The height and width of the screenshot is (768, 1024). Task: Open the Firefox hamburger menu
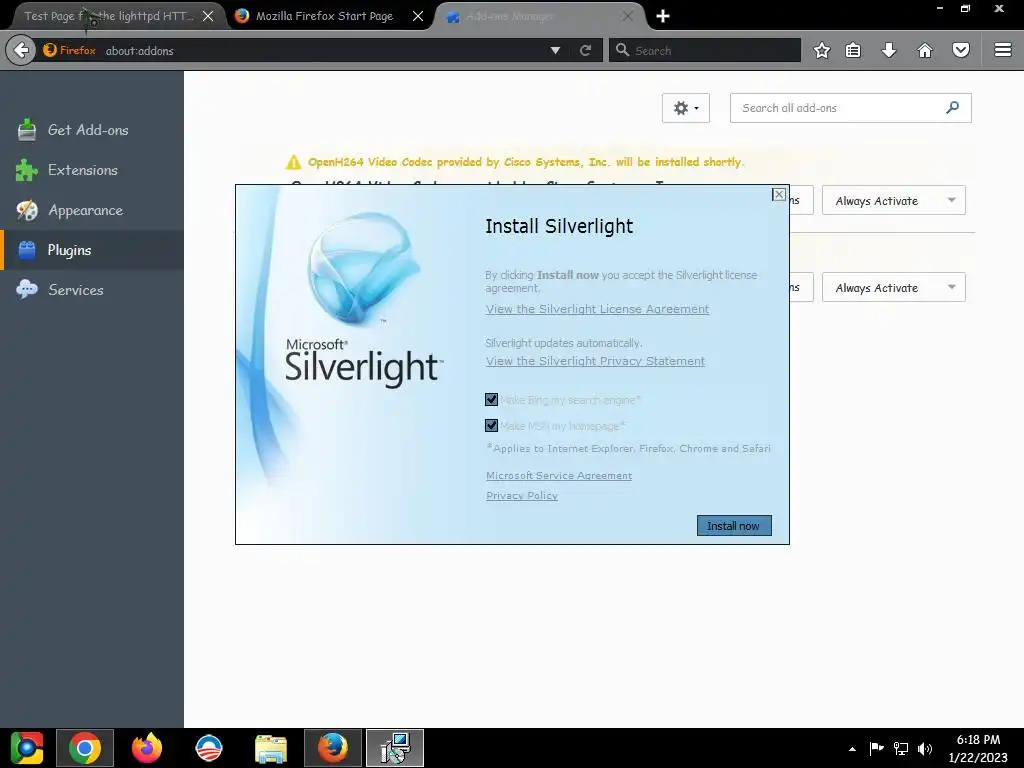(x=1003, y=50)
